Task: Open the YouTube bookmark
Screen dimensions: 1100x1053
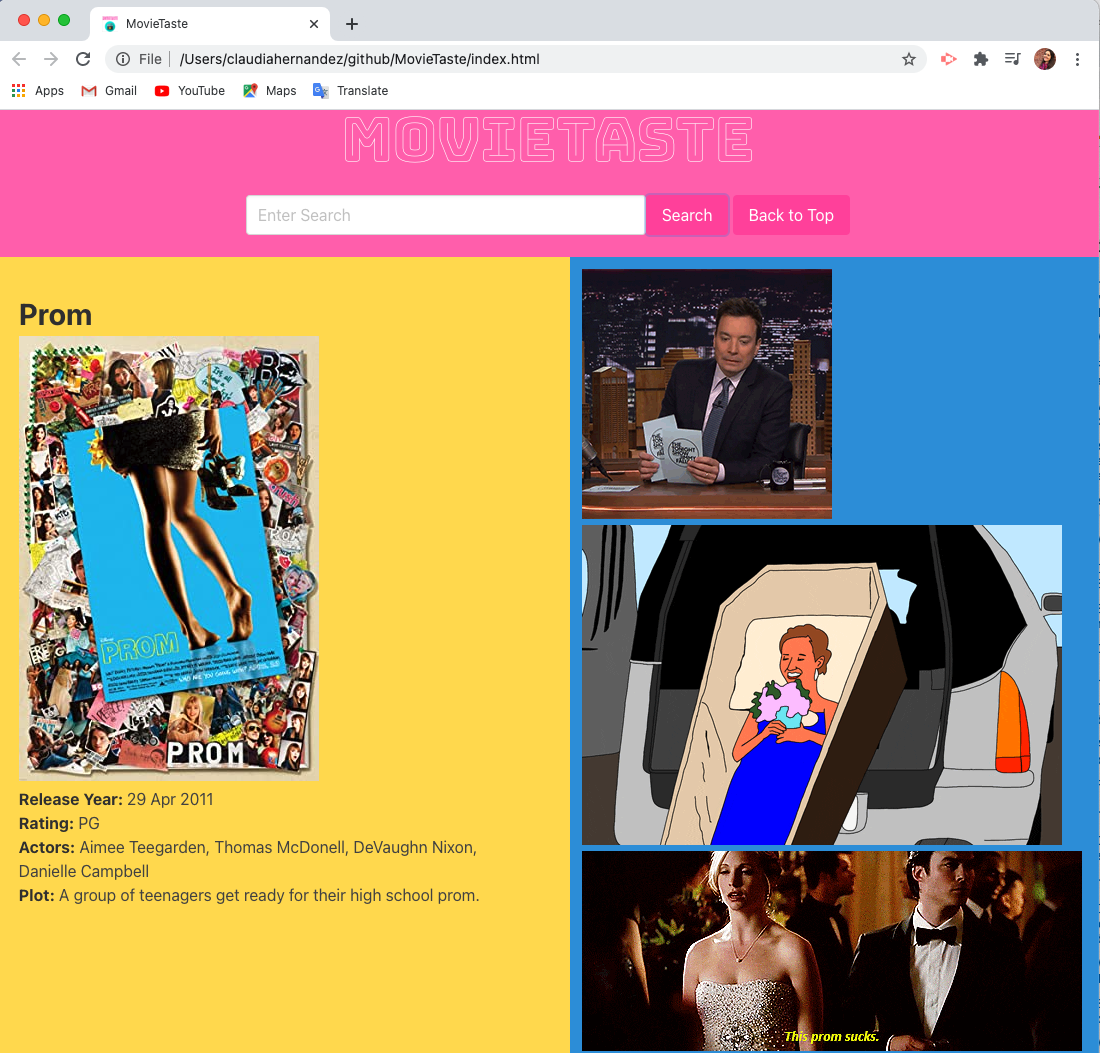Action: [189, 90]
